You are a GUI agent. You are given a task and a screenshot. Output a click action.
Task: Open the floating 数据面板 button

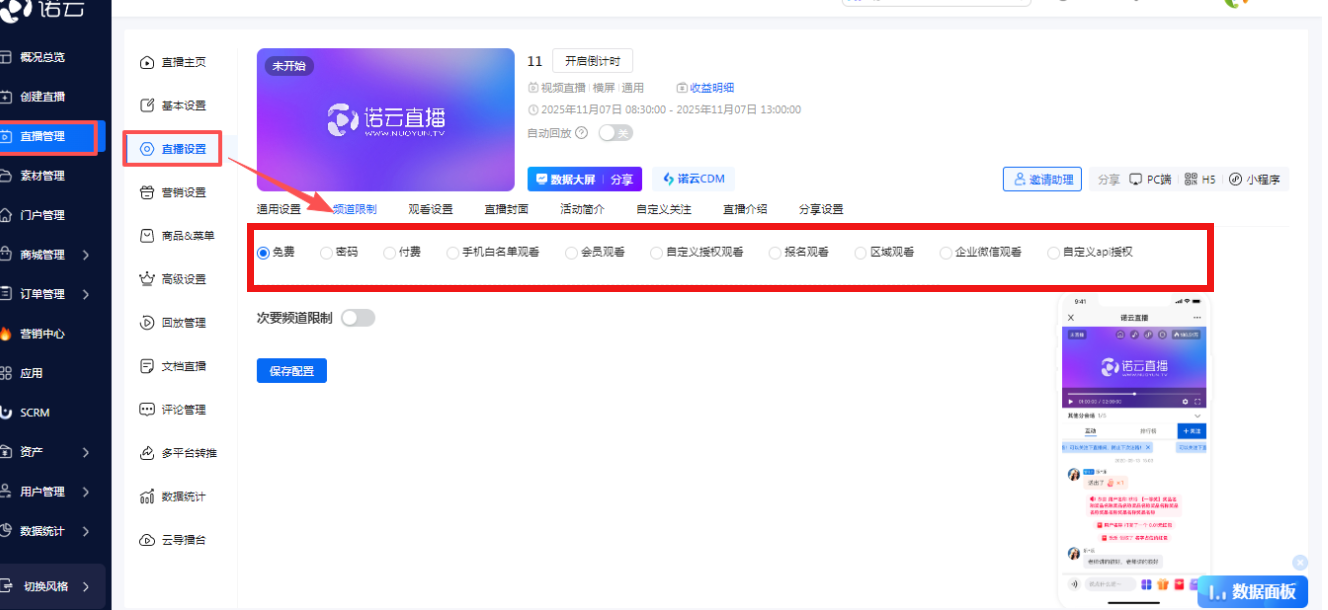1253,591
